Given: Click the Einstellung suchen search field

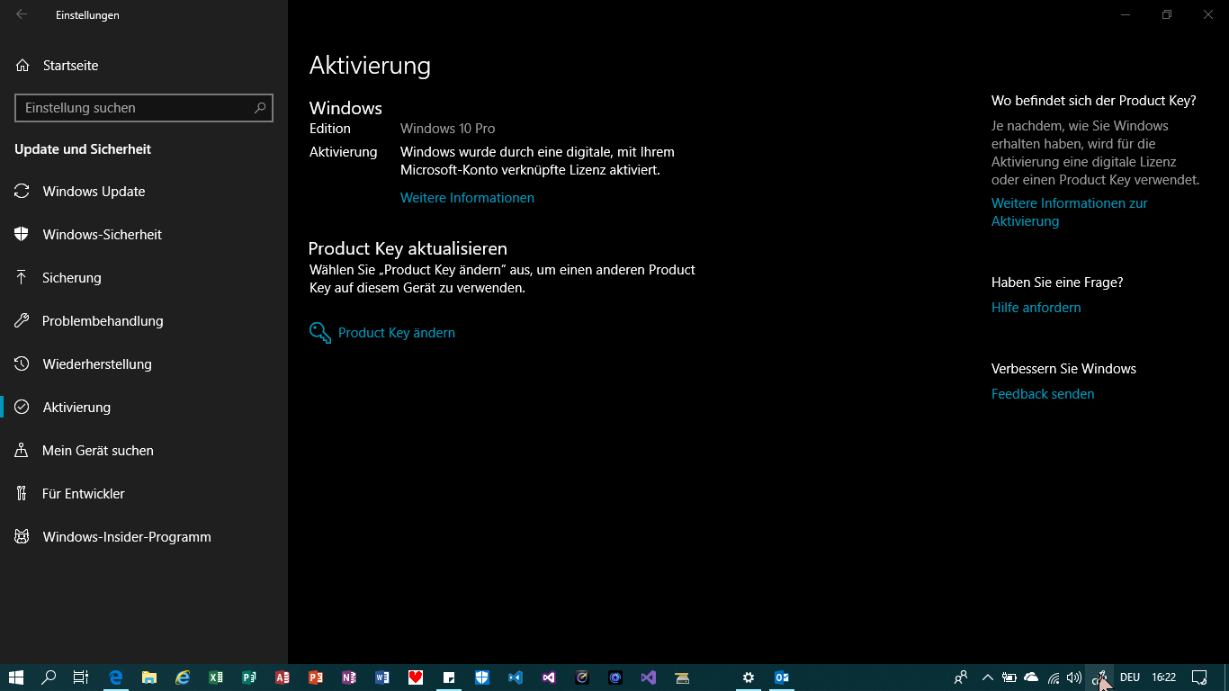Looking at the screenshot, I should [144, 108].
